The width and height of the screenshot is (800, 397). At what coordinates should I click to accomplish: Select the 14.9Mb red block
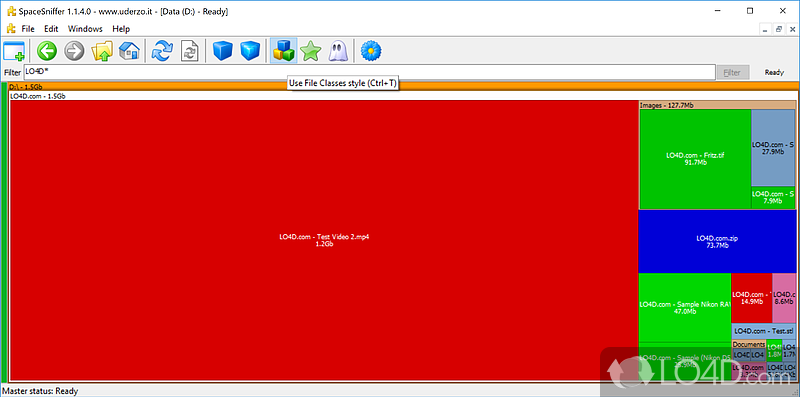pos(752,298)
